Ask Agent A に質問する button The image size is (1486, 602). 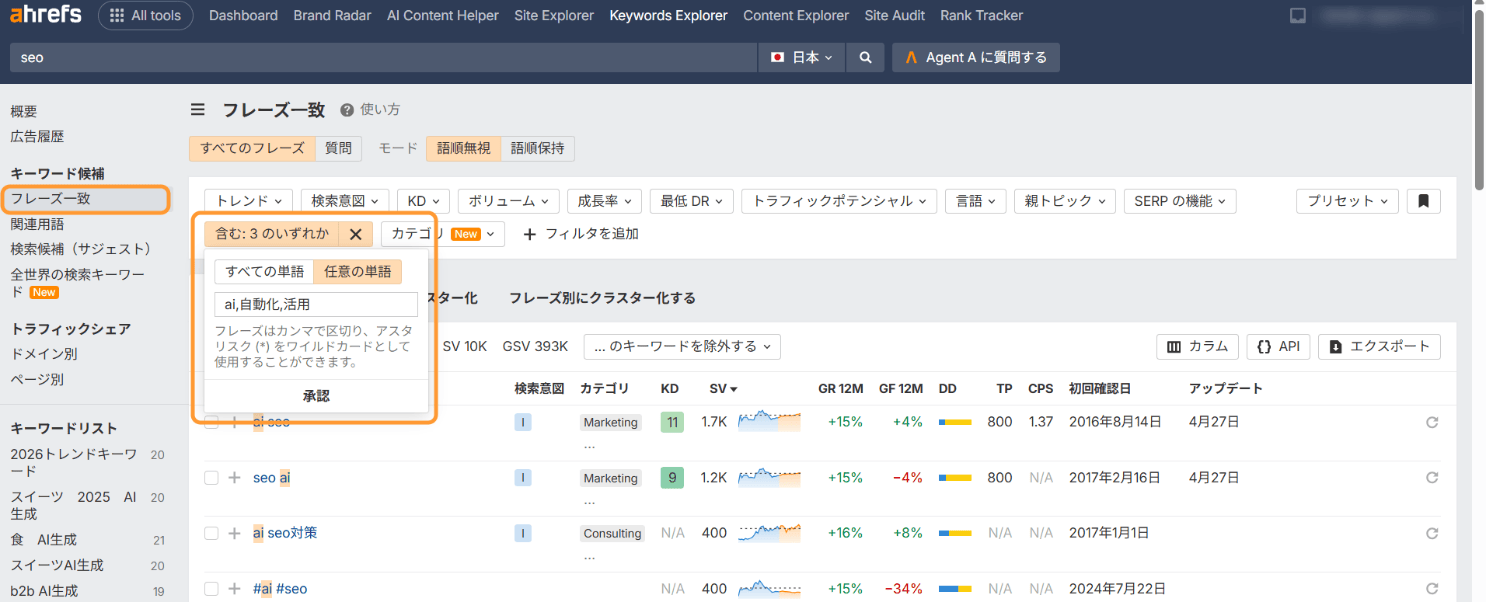pyautogui.click(x=976, y=58)
